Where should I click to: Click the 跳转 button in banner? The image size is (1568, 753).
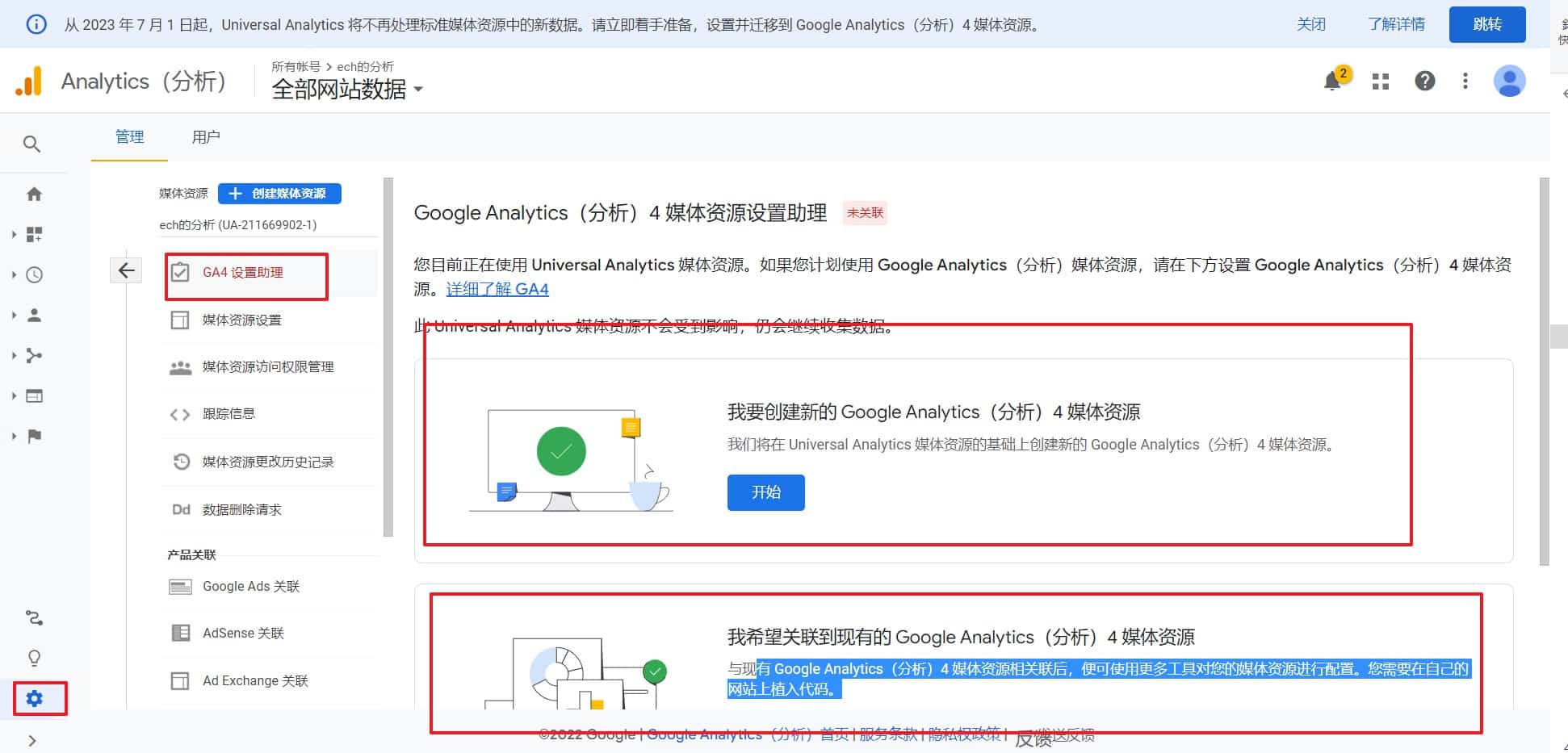click(1487, 24)
